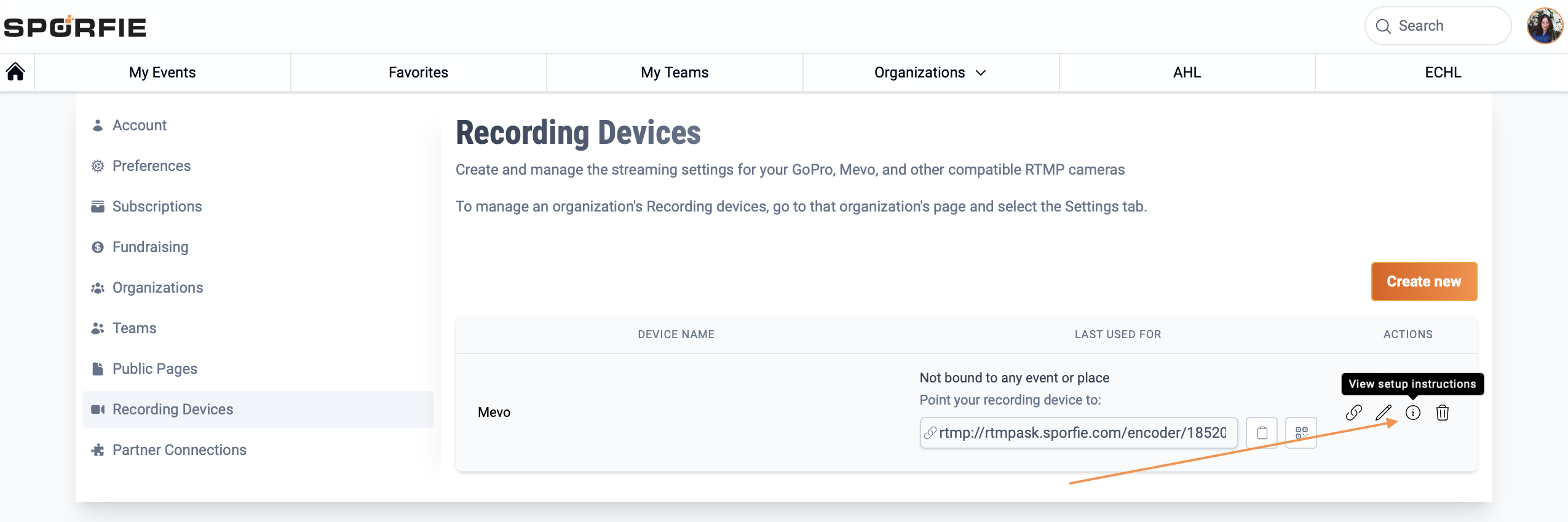Expand the Organizations dropdown in navigation

point(930,73)
